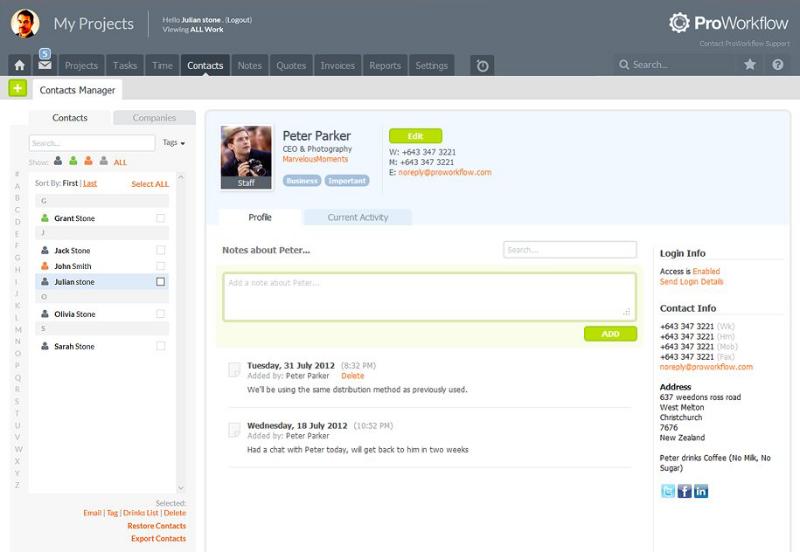Viewport: 800px width, 552px height.
Task: Open the Projects tab
Action: coord(81,65)
